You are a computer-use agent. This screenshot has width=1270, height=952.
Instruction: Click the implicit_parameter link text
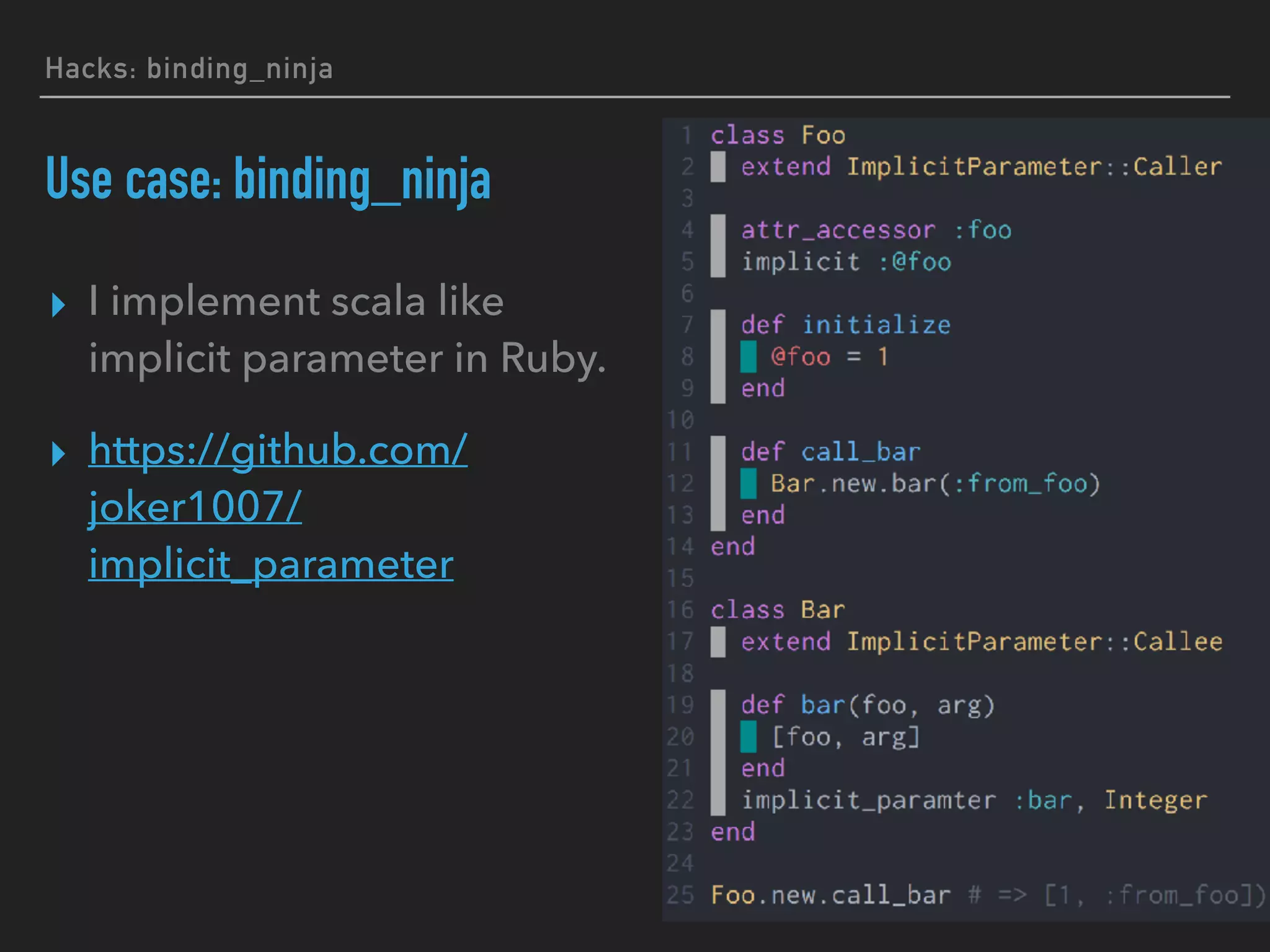coord(271,564)
